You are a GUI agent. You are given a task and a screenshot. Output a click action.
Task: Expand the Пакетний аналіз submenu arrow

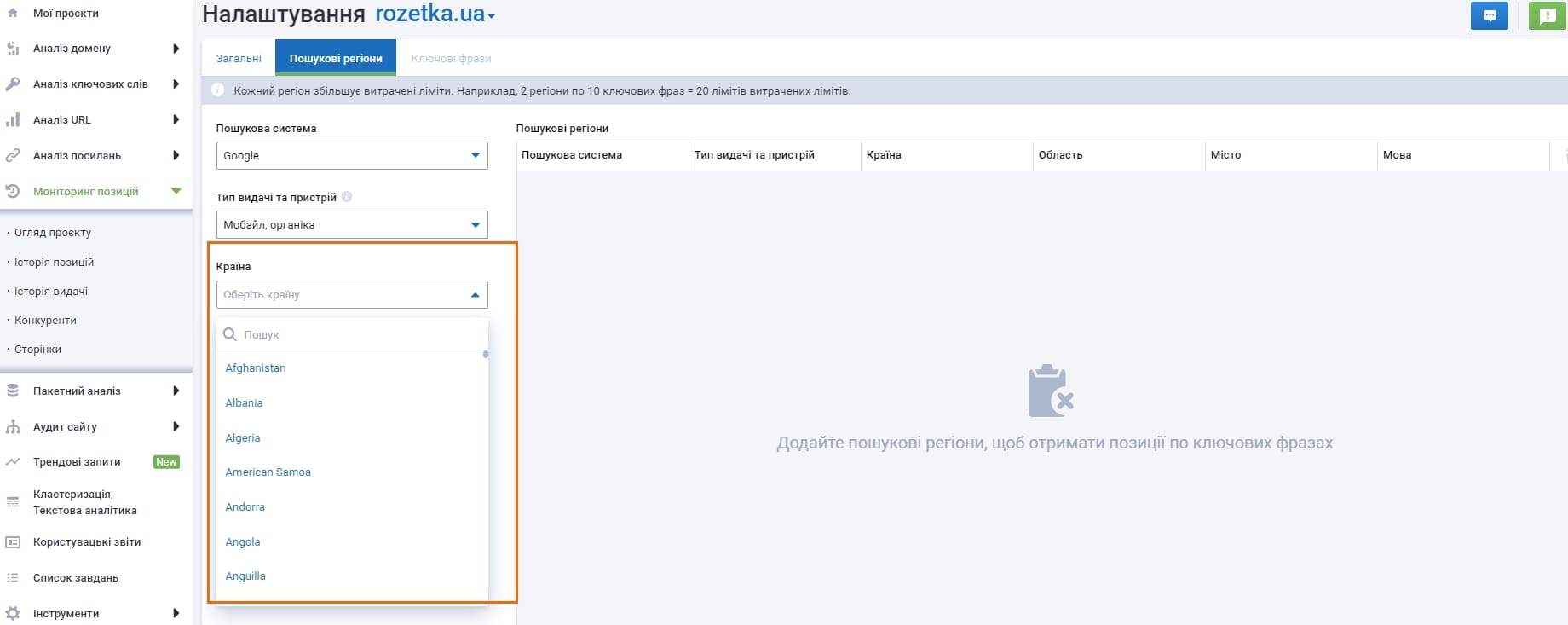tap(176, 391)
